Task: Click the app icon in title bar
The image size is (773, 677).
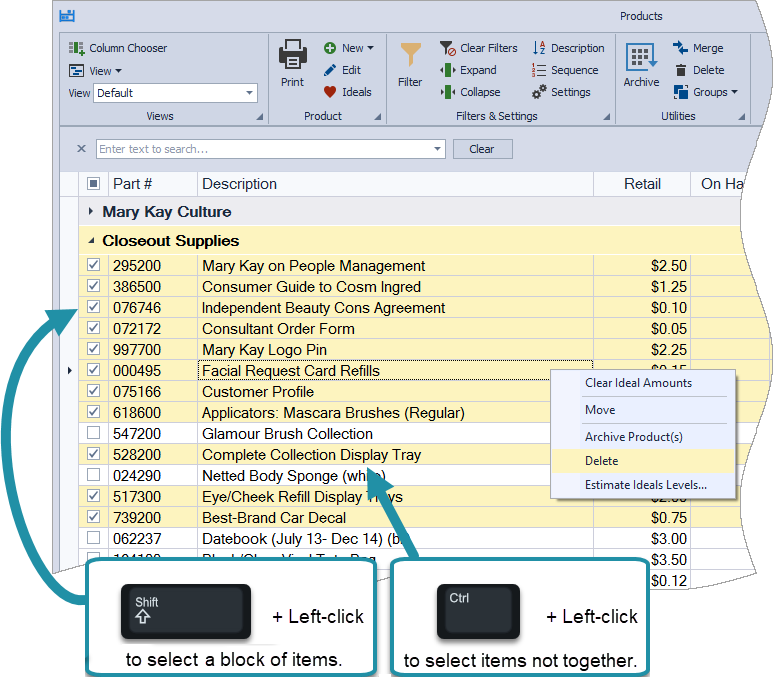Action: point(67,16)
